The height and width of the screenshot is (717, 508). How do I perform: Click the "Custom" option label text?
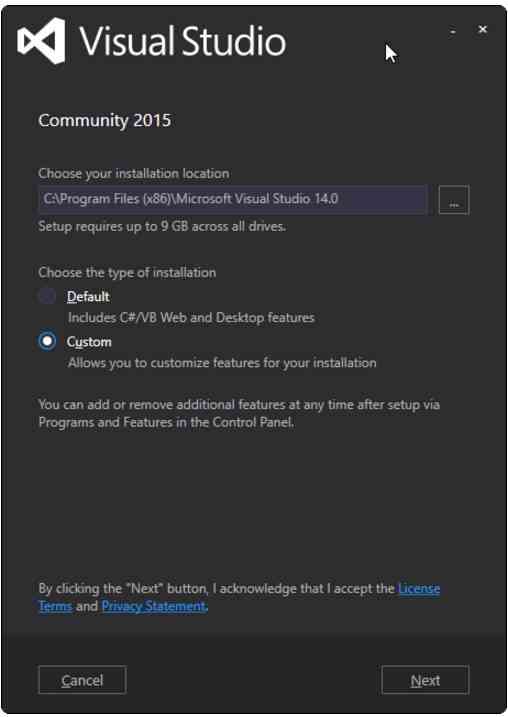89,342
